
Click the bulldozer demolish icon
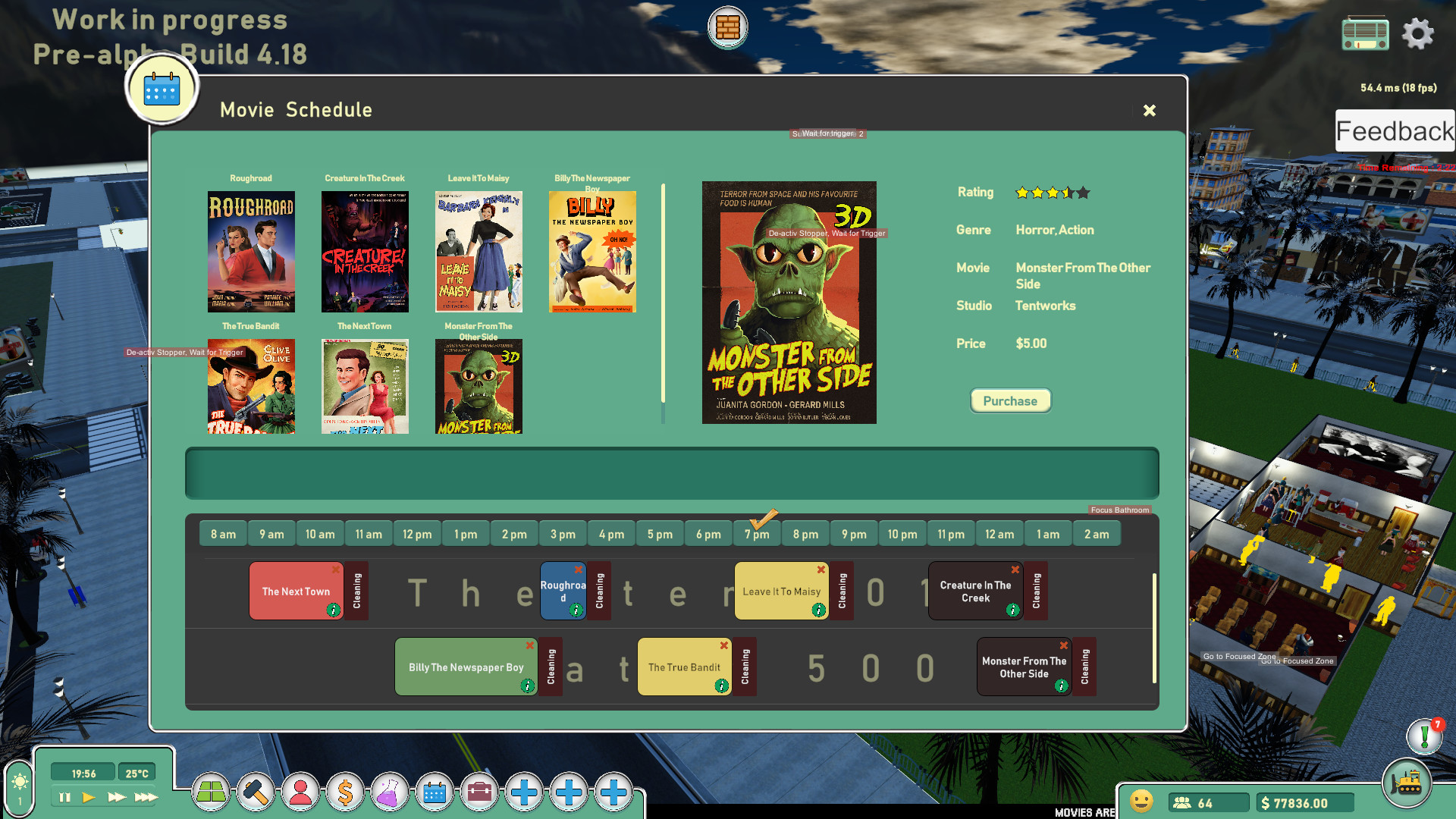tap(1407, 783)
